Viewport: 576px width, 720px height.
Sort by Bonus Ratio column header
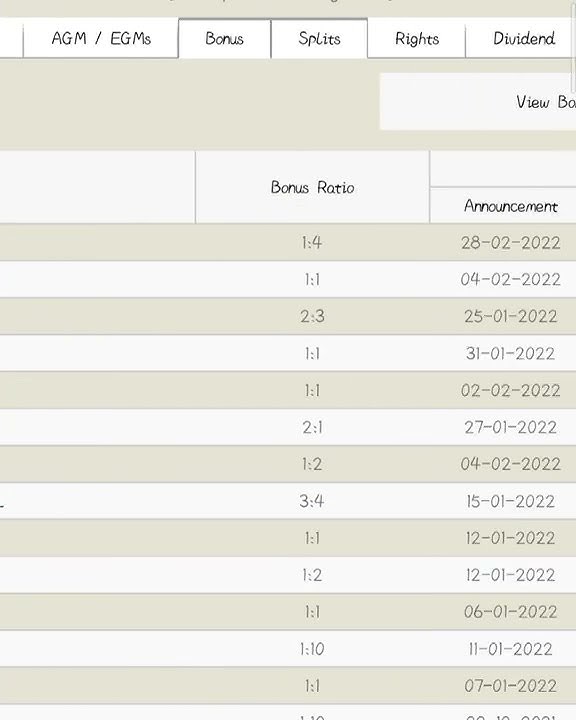(x=312, y=187)
